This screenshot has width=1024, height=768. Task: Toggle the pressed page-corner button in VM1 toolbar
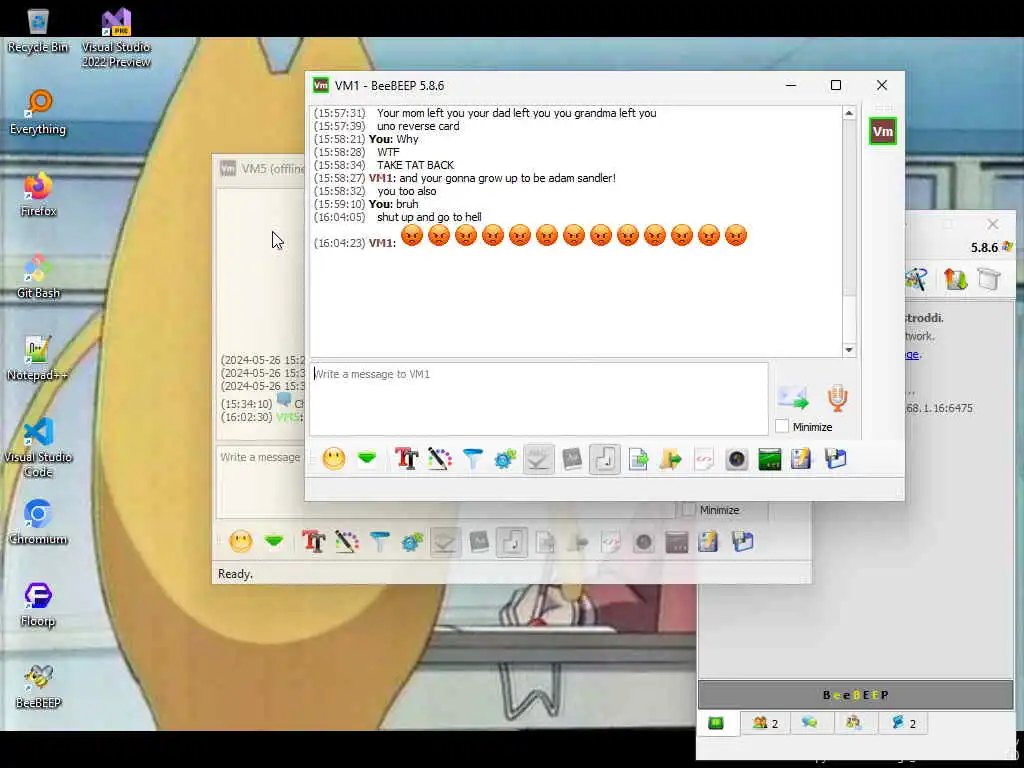605,459
